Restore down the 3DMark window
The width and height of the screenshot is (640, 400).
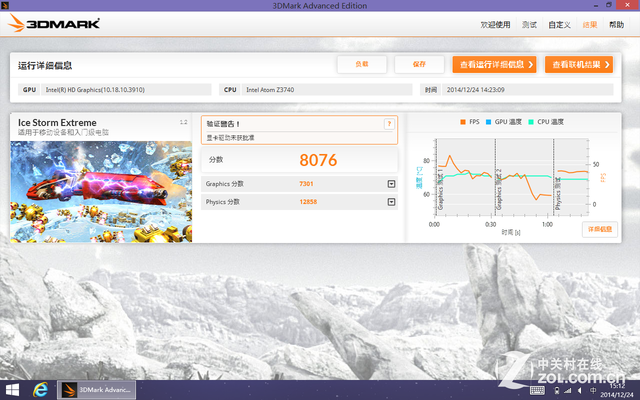[609, 5]
